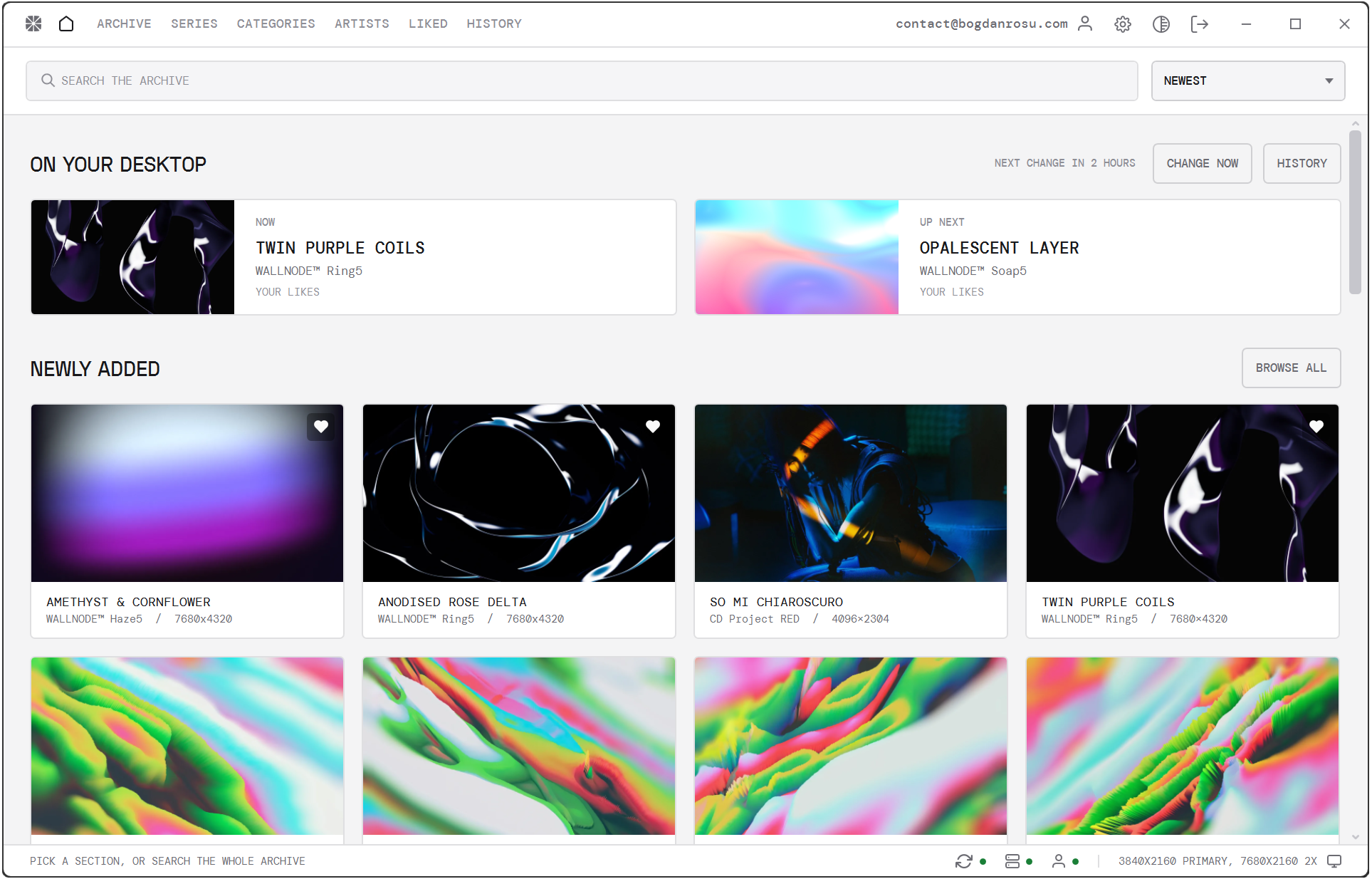Click the sync status icon

click(964, 861)
